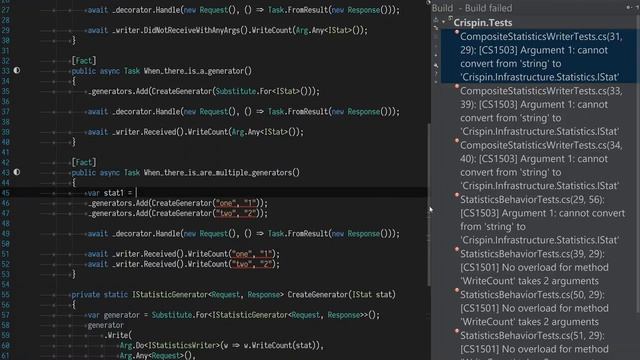The height and width of the screenshot is (360, 640).
Task: Click 'generator' identifier on line 58
Action: point(106,325)
